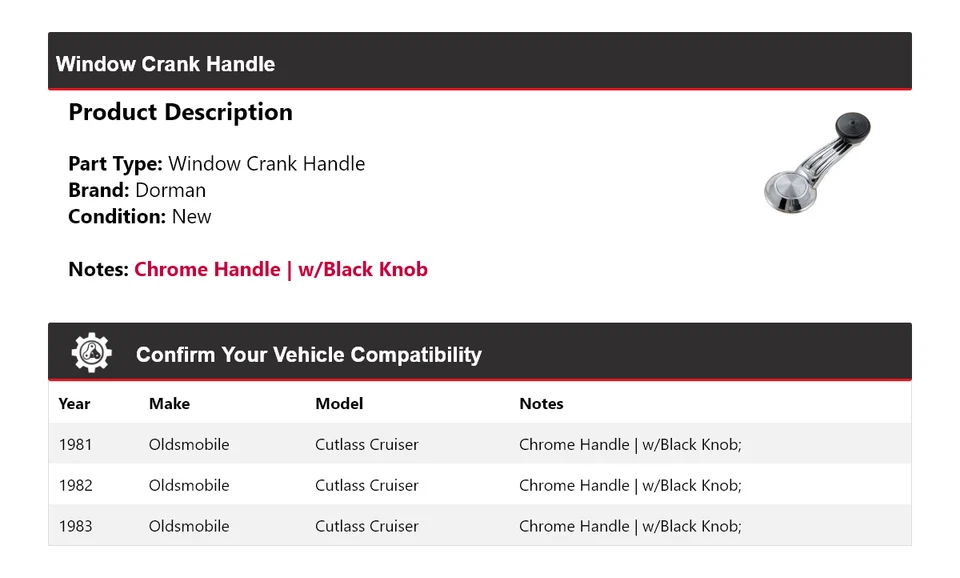Click the Part Type: Window Crank Handle line
Image resolution: width=960 pixels, height=578 pixels.
[x=216, y=164]
